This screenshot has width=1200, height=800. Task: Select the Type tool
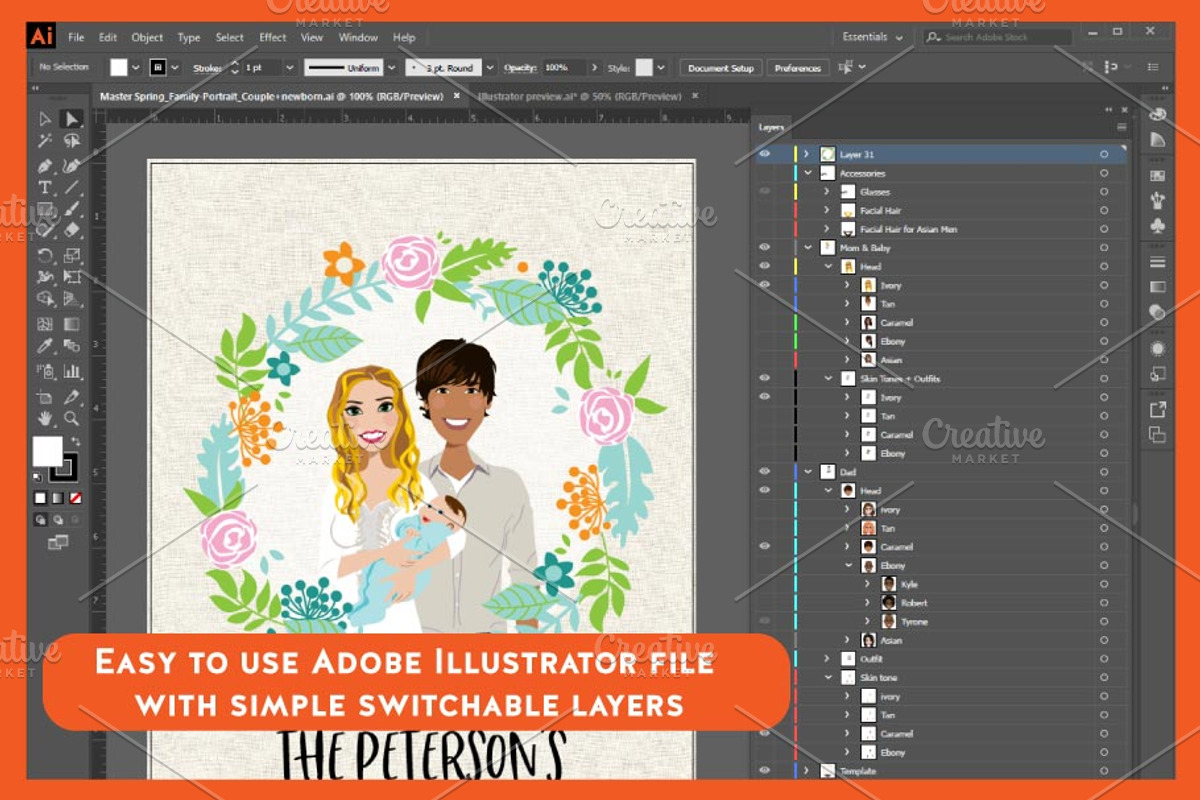(x=45, y=188)
